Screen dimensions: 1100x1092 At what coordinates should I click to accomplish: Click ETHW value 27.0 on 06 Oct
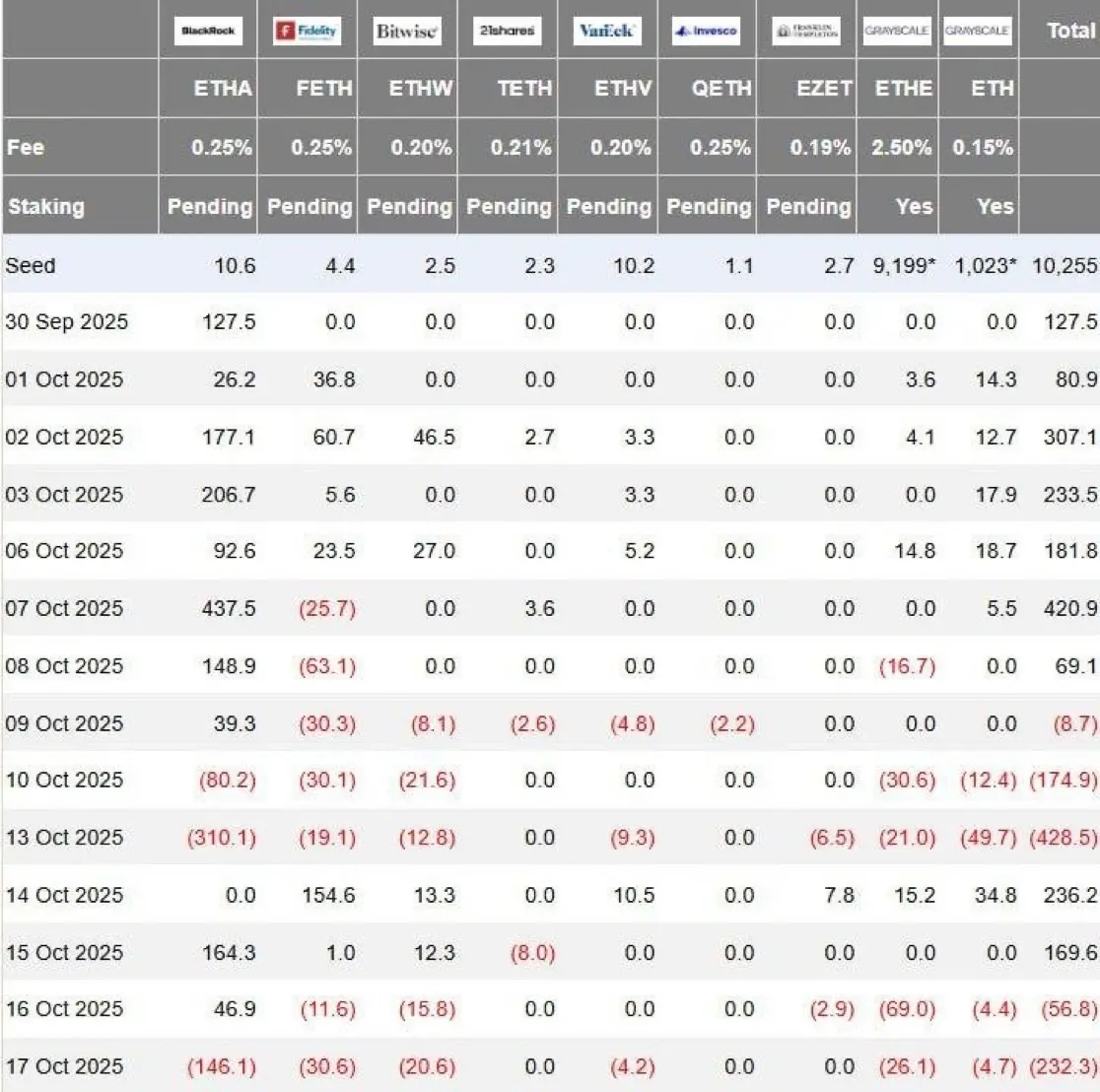click(435, 551)
